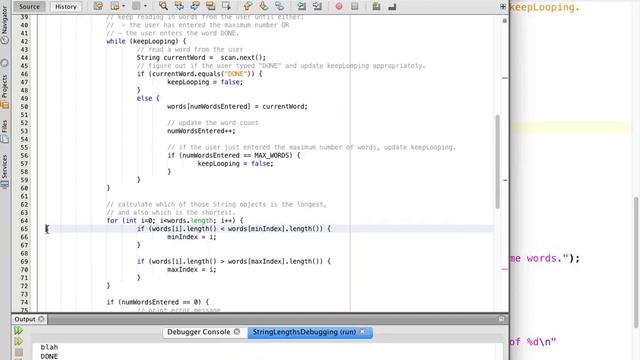Click the yellow warning mark in error stripe
The image size is (640, 360).
point(505,78)
